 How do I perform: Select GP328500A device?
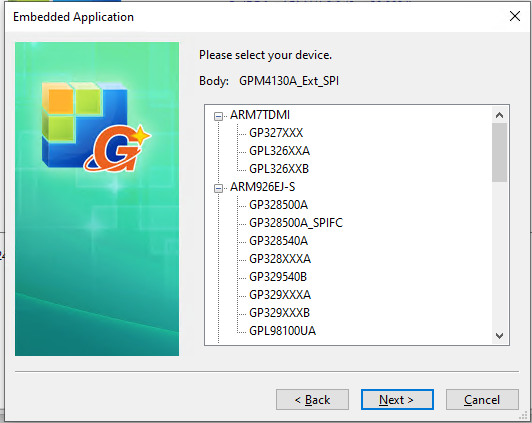point(278,205)
